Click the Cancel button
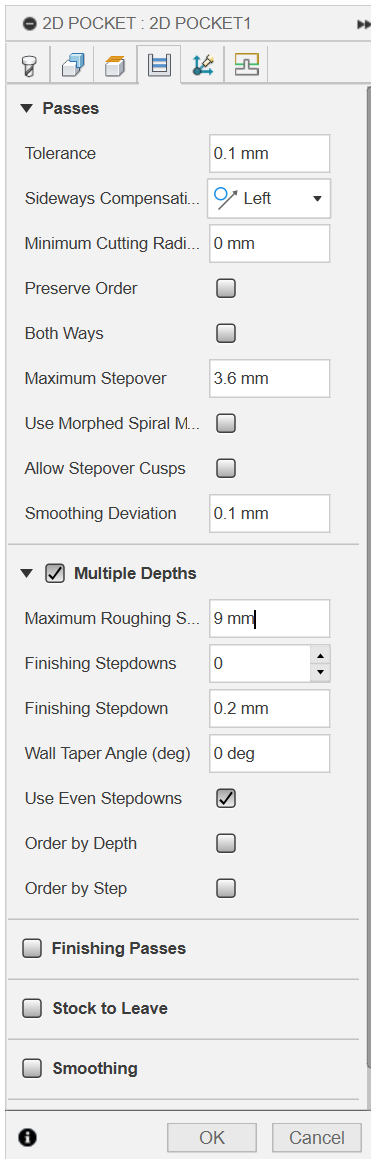Viewport: 371px width, 1159px height. tap(317, 1138)
